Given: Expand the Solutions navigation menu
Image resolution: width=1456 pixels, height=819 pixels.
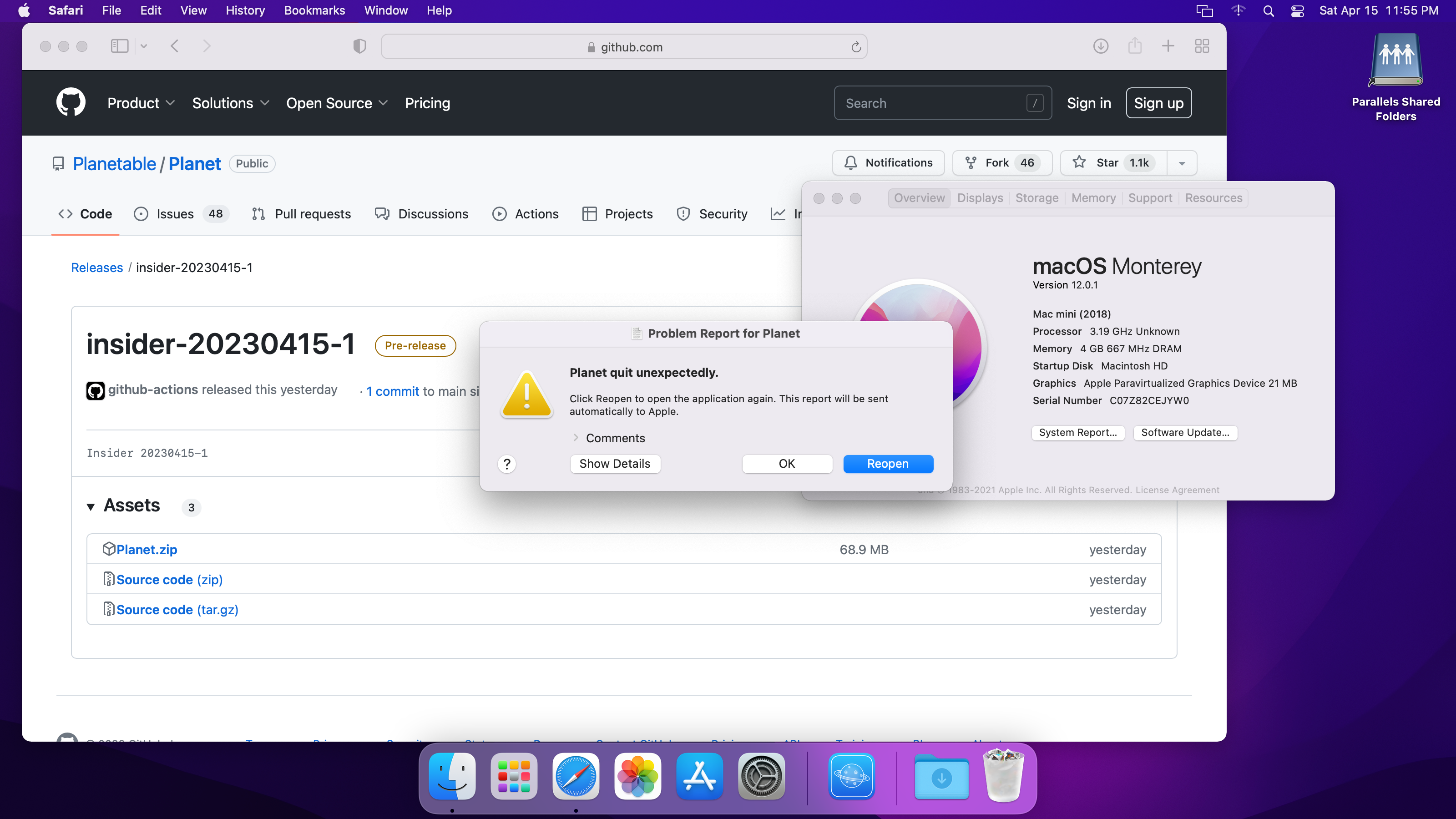Looking at the screenshot, I should coord(230,103).
